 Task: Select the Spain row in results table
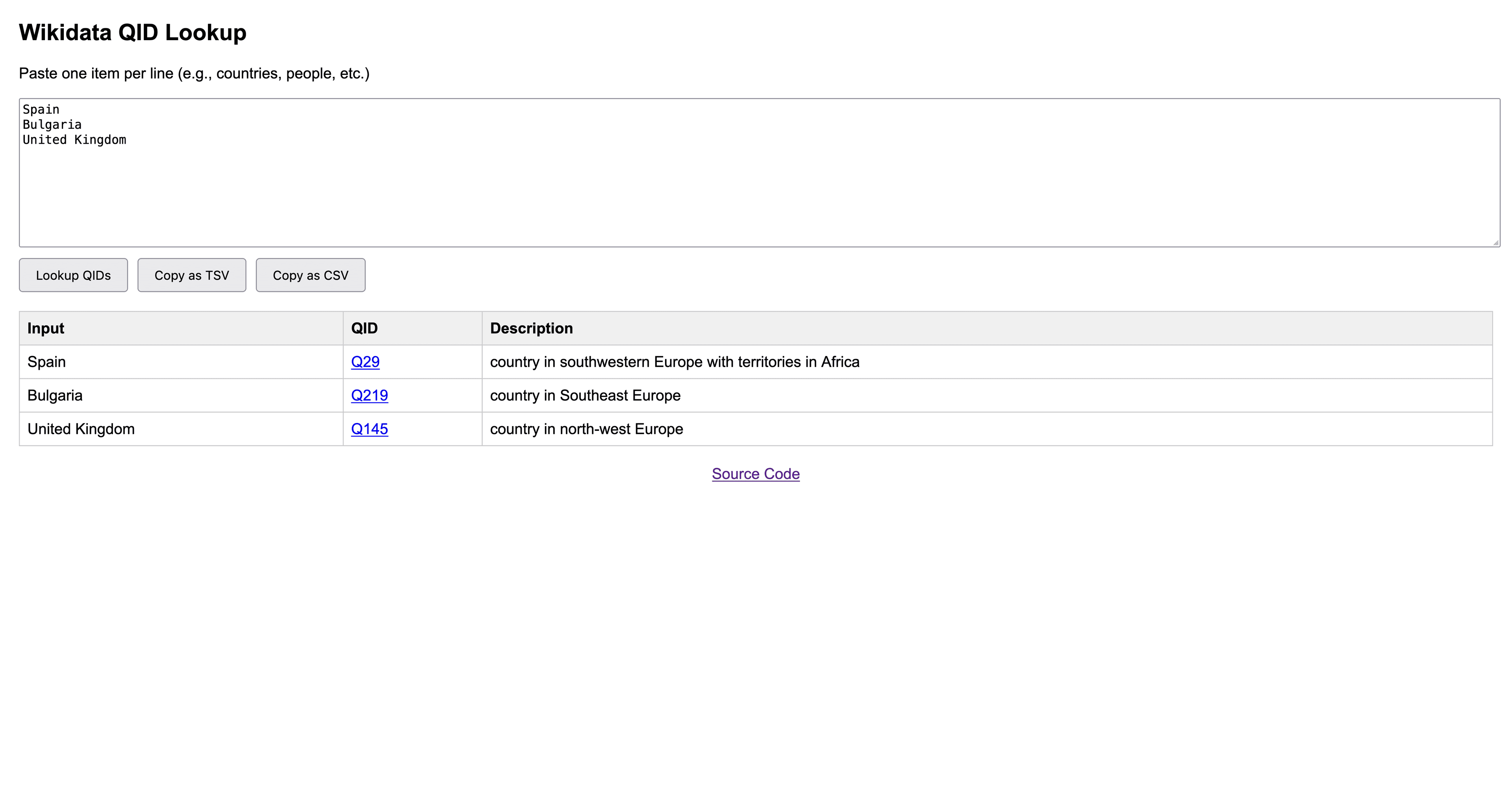[176, 362]
